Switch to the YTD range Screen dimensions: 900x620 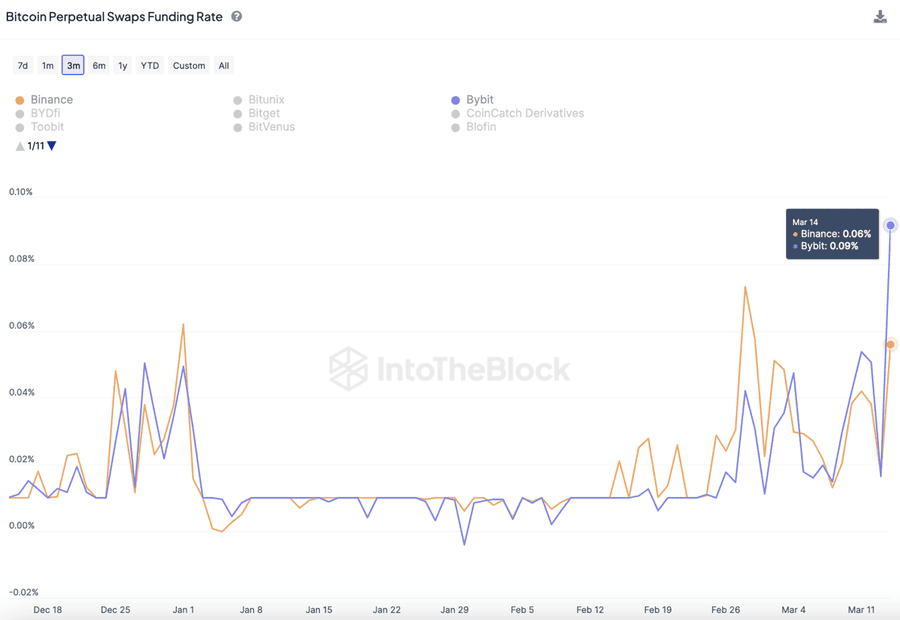click(149, 66)
